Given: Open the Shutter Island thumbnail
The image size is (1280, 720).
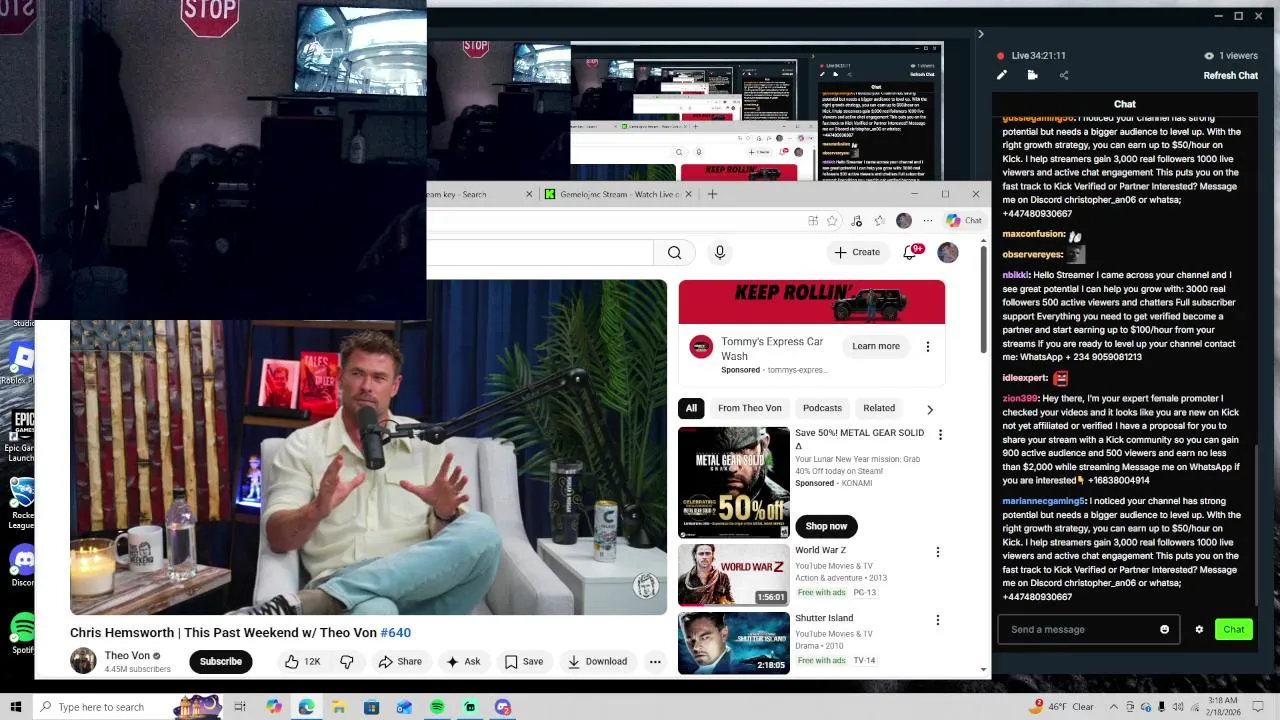Looking at the screenshot, I should (734, 643).
